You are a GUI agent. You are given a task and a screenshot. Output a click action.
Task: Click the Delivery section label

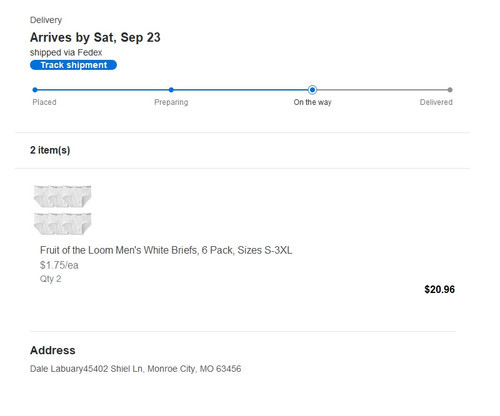[46, 20]
